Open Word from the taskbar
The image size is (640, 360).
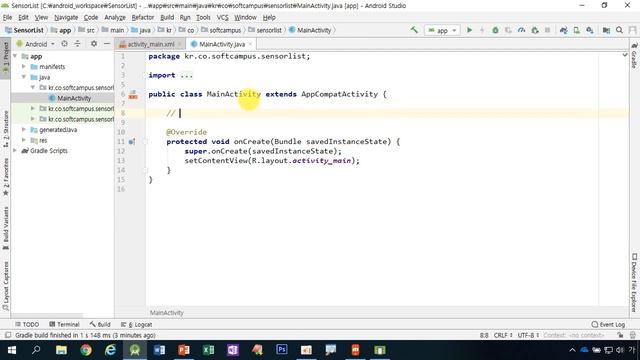pyautogui.click(x=160, y=350)
